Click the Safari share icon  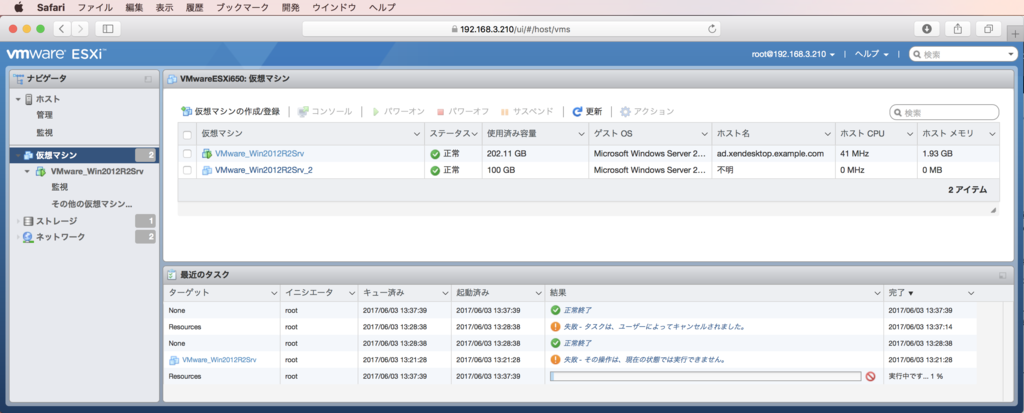(957, 29)
